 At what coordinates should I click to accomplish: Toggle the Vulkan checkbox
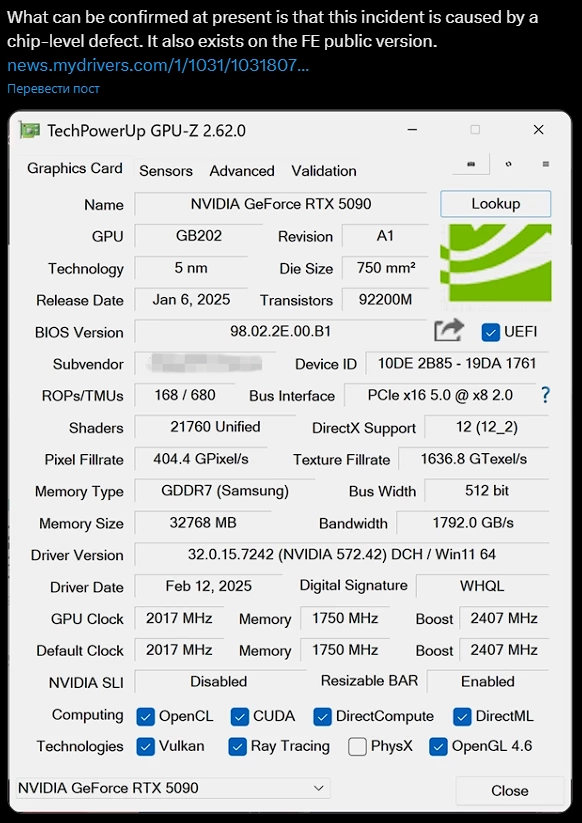pos(145,746)
